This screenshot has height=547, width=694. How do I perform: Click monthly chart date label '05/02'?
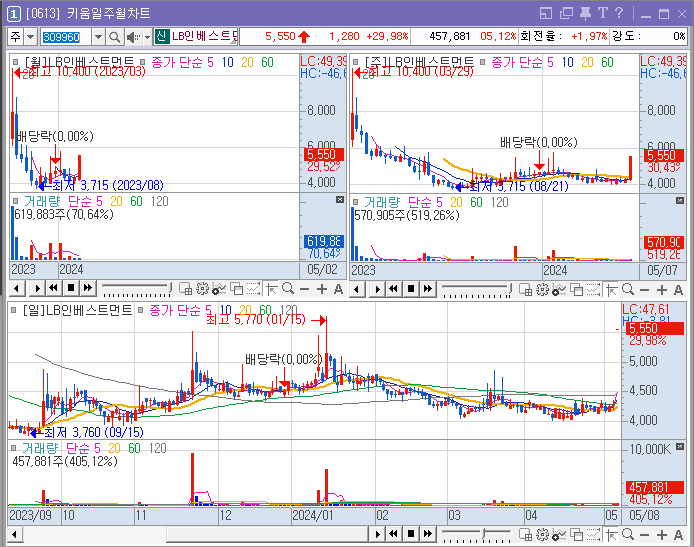click(322, 269)
